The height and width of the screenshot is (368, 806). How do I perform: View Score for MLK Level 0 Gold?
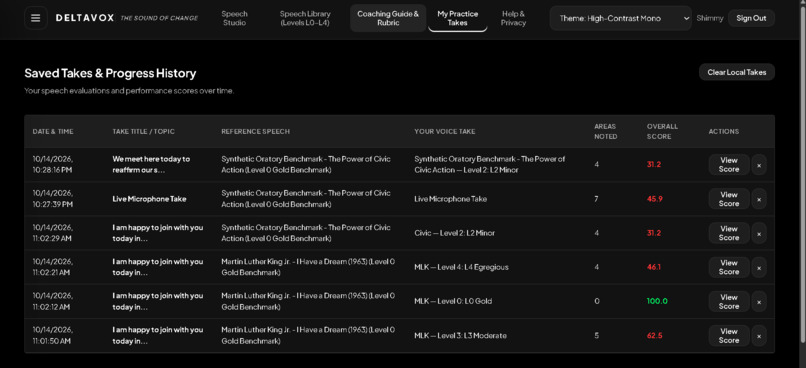tap(729, 302)
